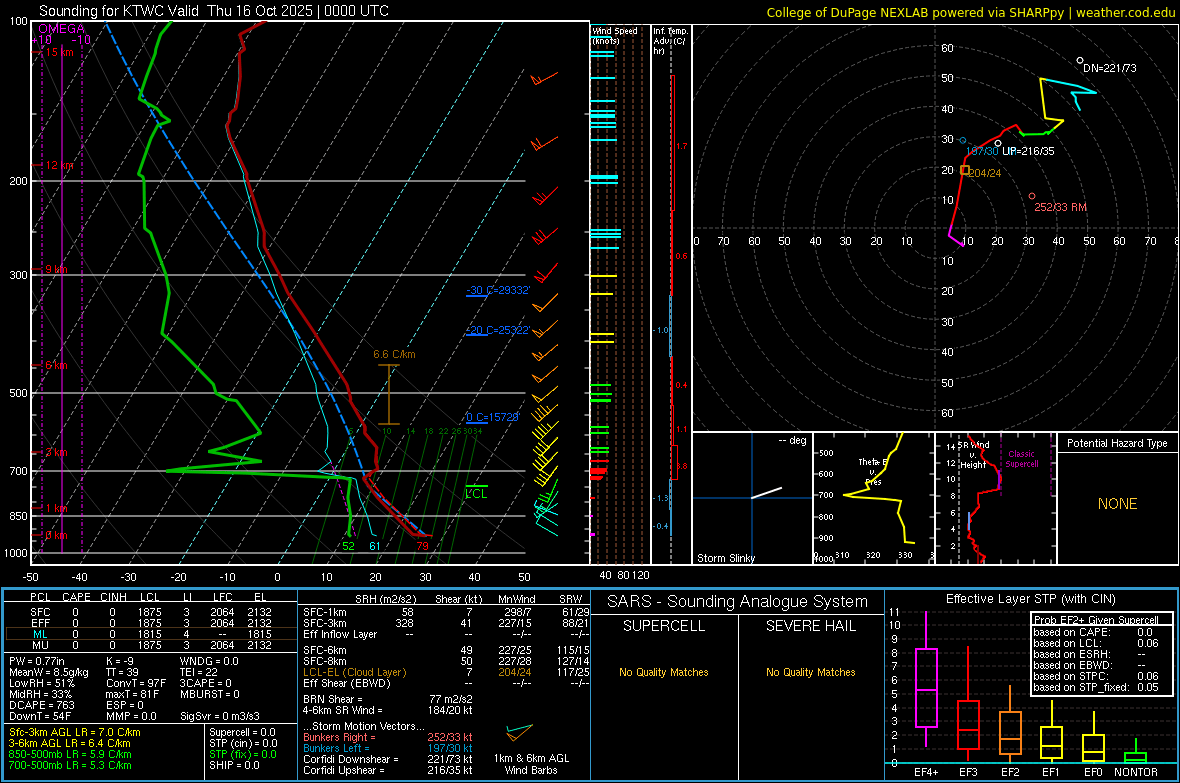This screenshot has height=783, width=1180.
Task: Click the SigSvr = 0 m3/s3 value
Action: (x=220, y=717)
